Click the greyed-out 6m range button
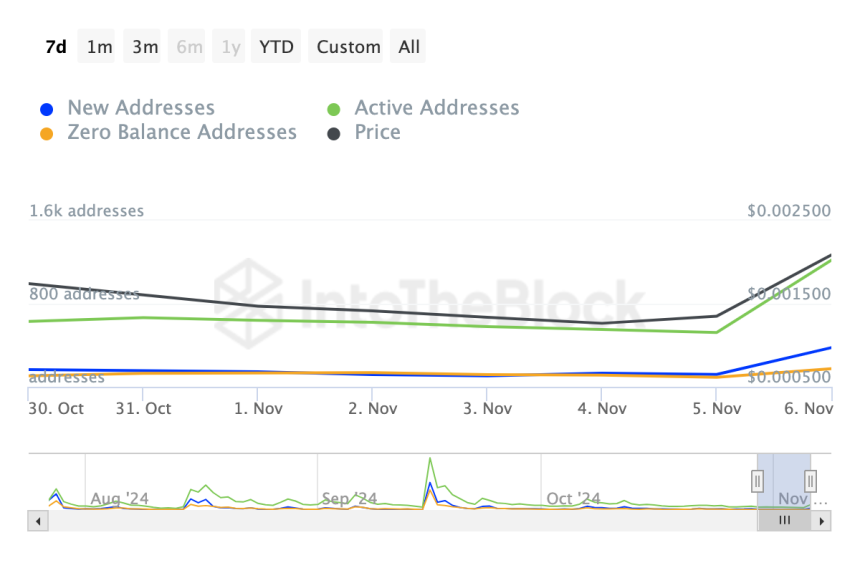The width and height of the screenshot is (860, 573). 189,47
